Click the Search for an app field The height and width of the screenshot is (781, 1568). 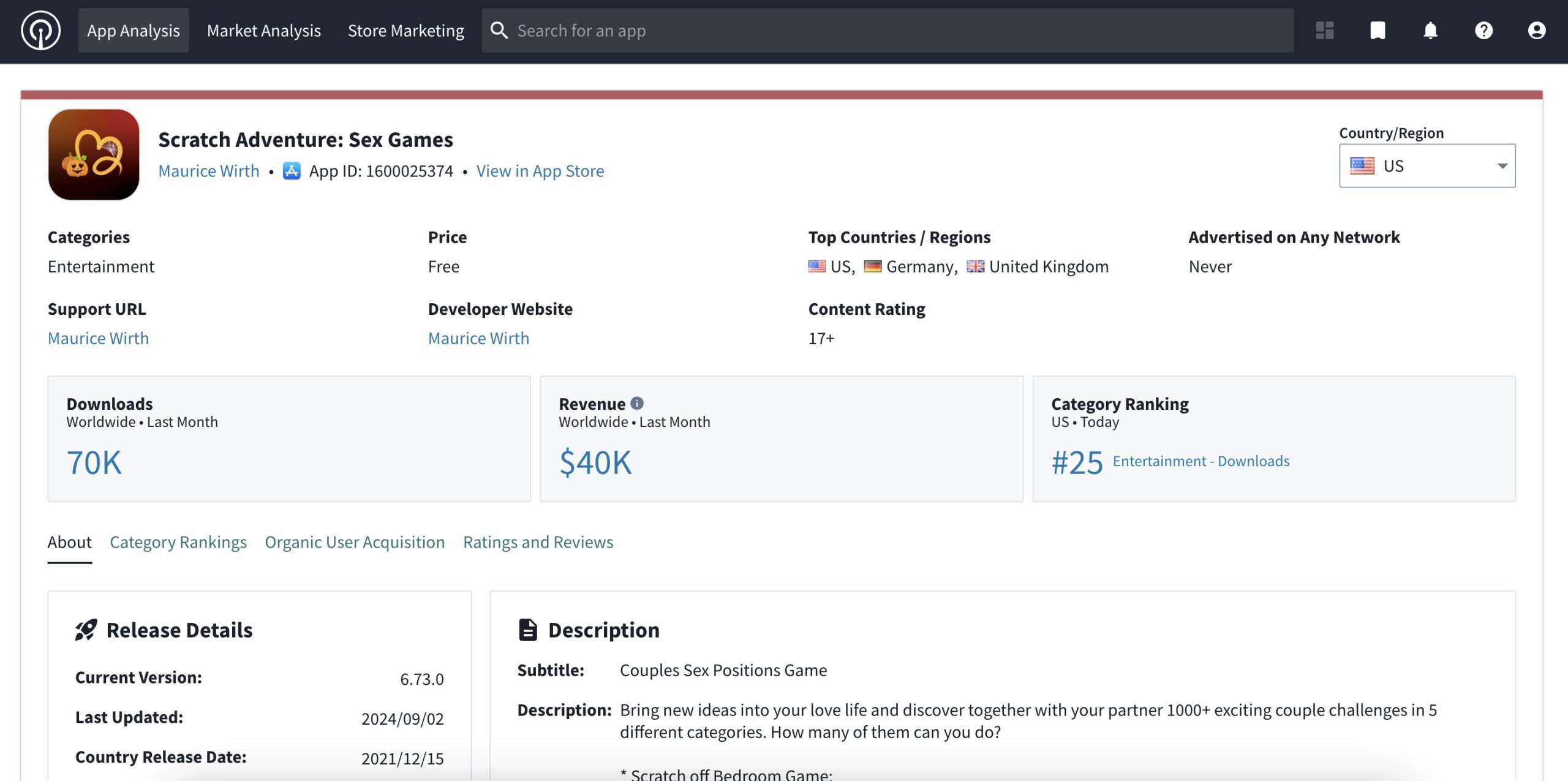(887, 31)
